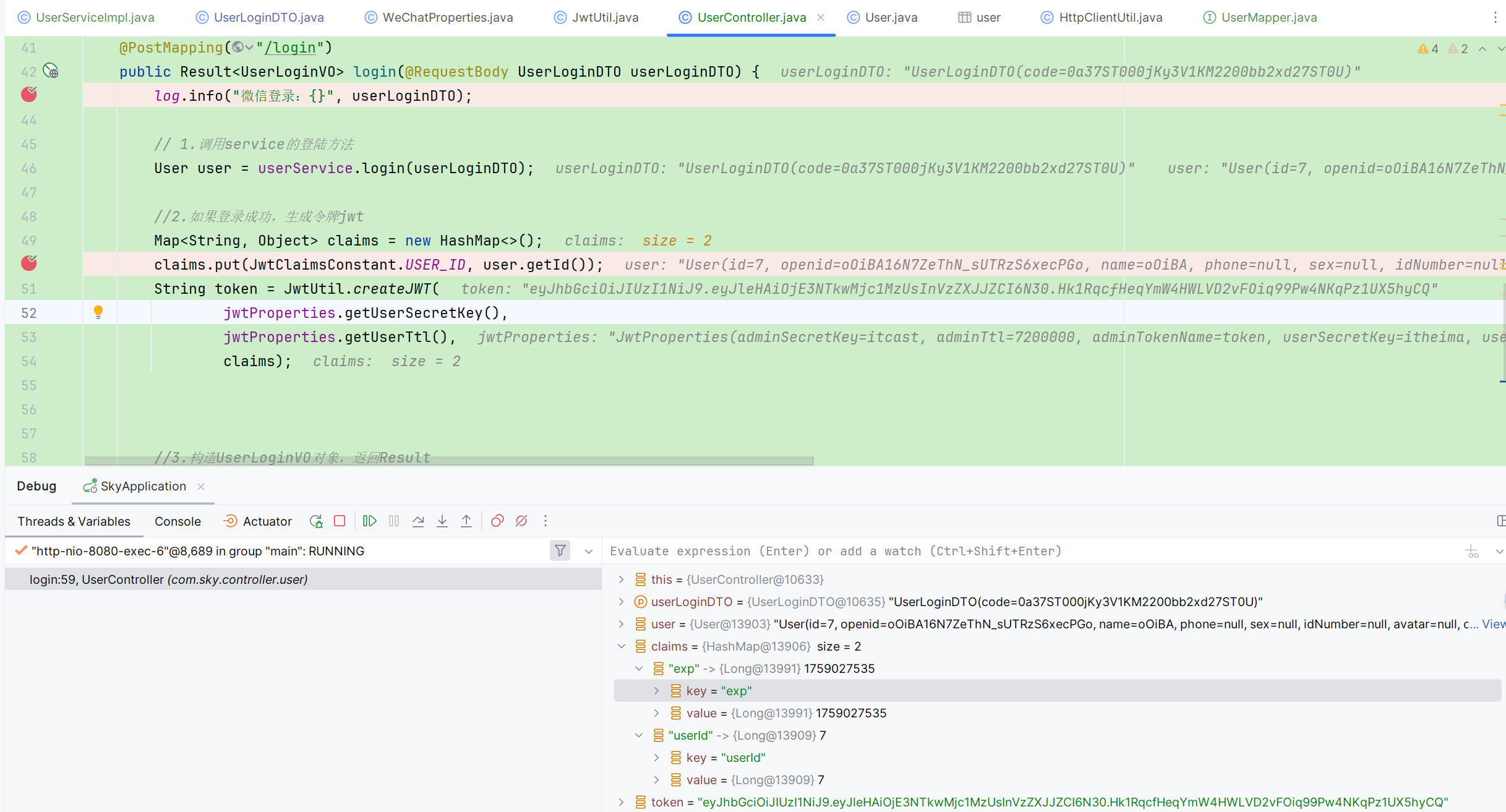Expand the user variable node
The width and height of the screenshot is (1506, 812).
tap(622, 624)
